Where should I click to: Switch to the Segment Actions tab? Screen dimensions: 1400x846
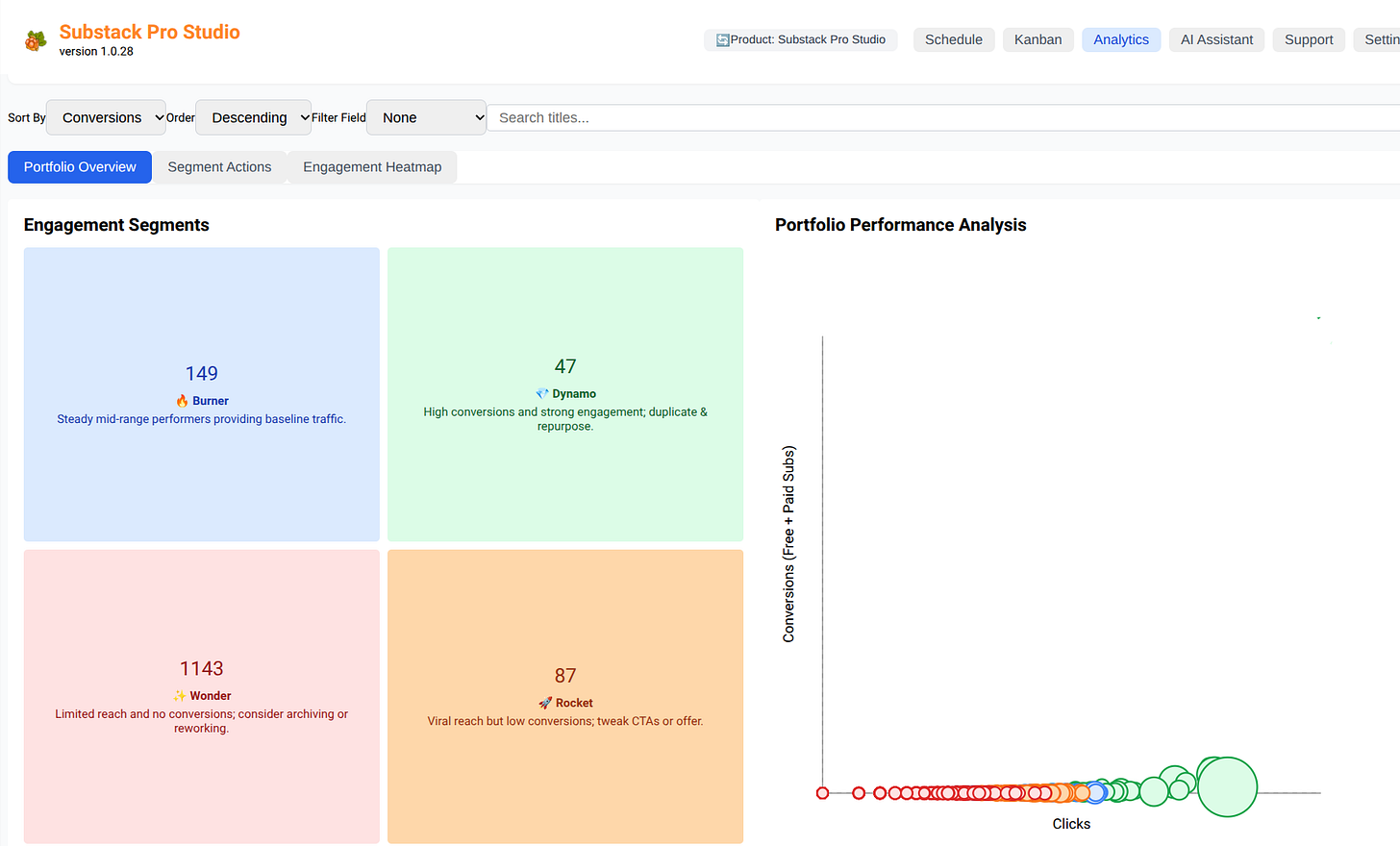click(219, 167)
